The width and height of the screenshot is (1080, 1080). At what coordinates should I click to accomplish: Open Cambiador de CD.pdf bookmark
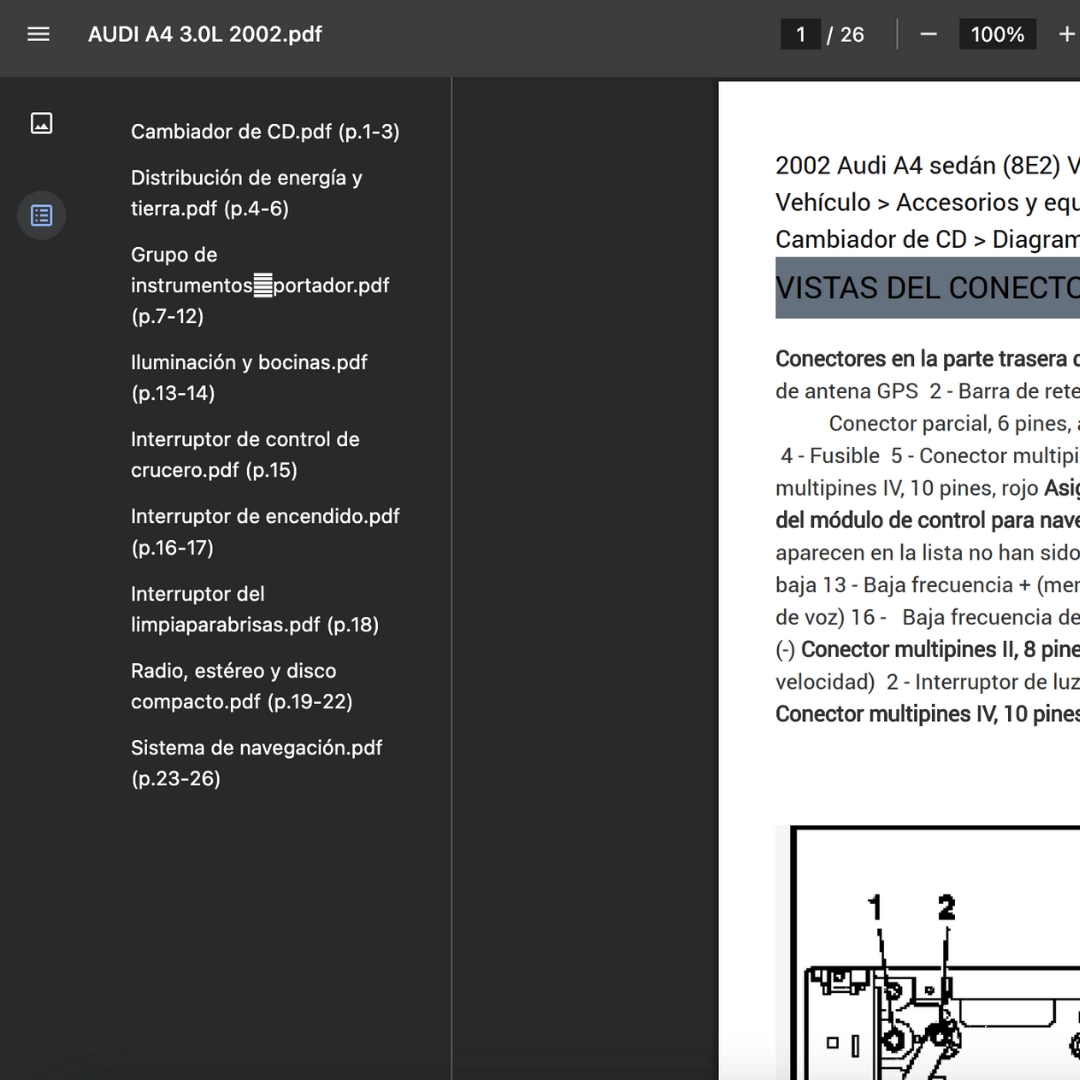coord(265,132)
